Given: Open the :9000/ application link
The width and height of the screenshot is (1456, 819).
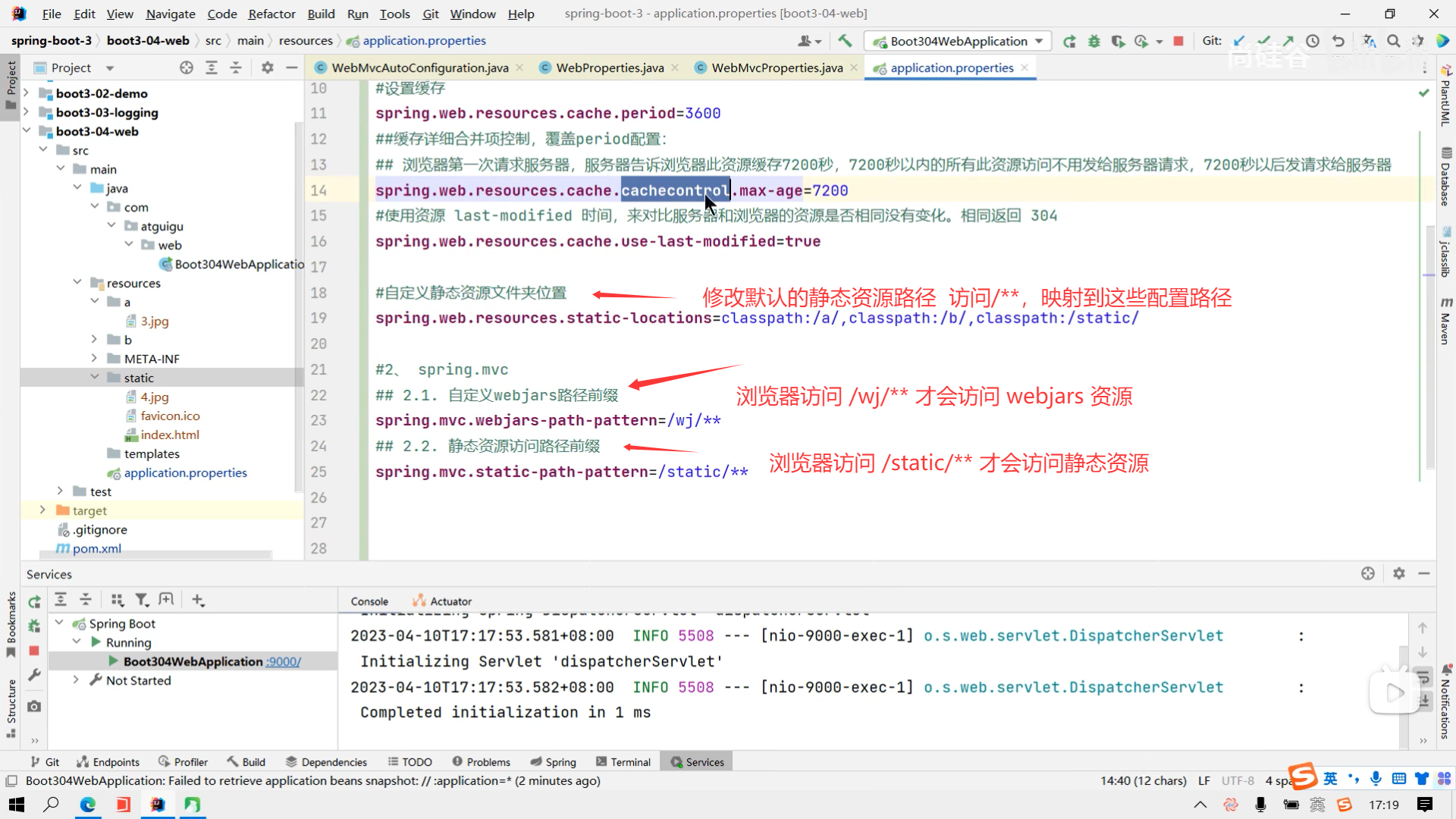Looking at the screenshot, I should point(283,661).
